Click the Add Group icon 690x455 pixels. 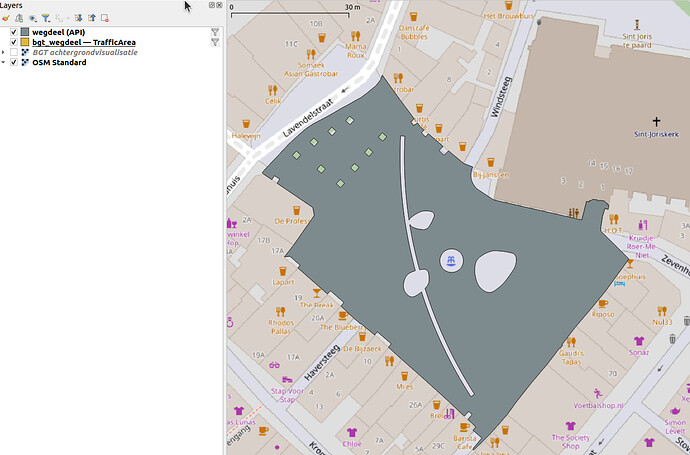click(x=19, y=18)
